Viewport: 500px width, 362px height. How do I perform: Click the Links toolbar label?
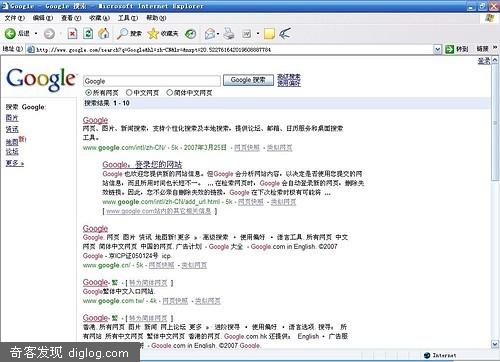coord(482,49)
